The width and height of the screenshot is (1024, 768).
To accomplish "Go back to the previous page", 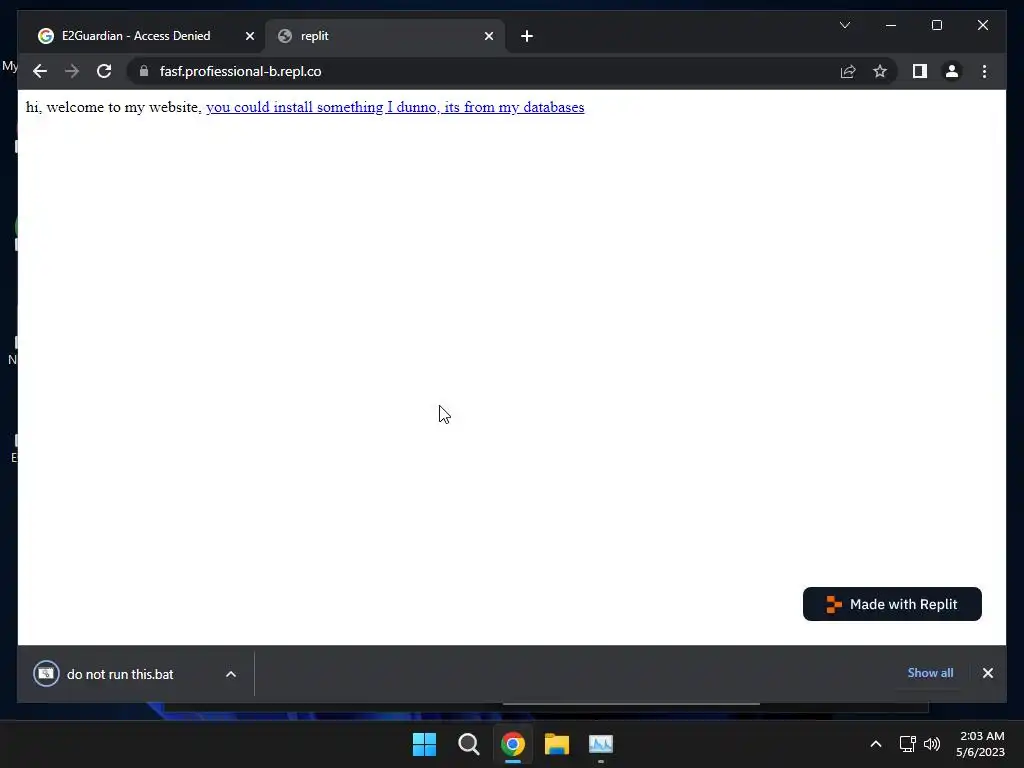I will 40,71.
